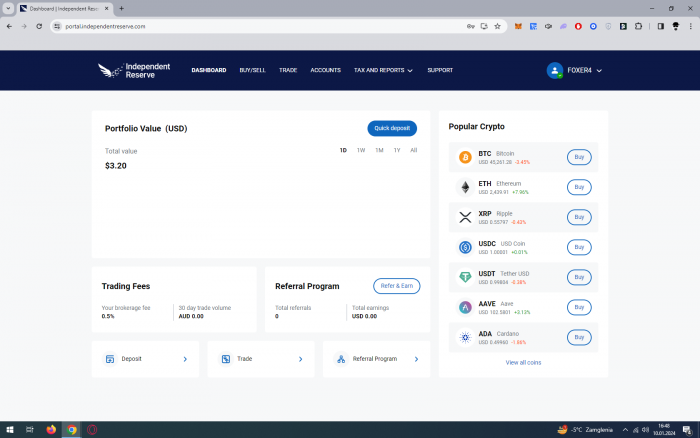The height and width of the screenshot is (438, 700).
Task: Click the USDC coin icon
Action: [x=465, y=247]
